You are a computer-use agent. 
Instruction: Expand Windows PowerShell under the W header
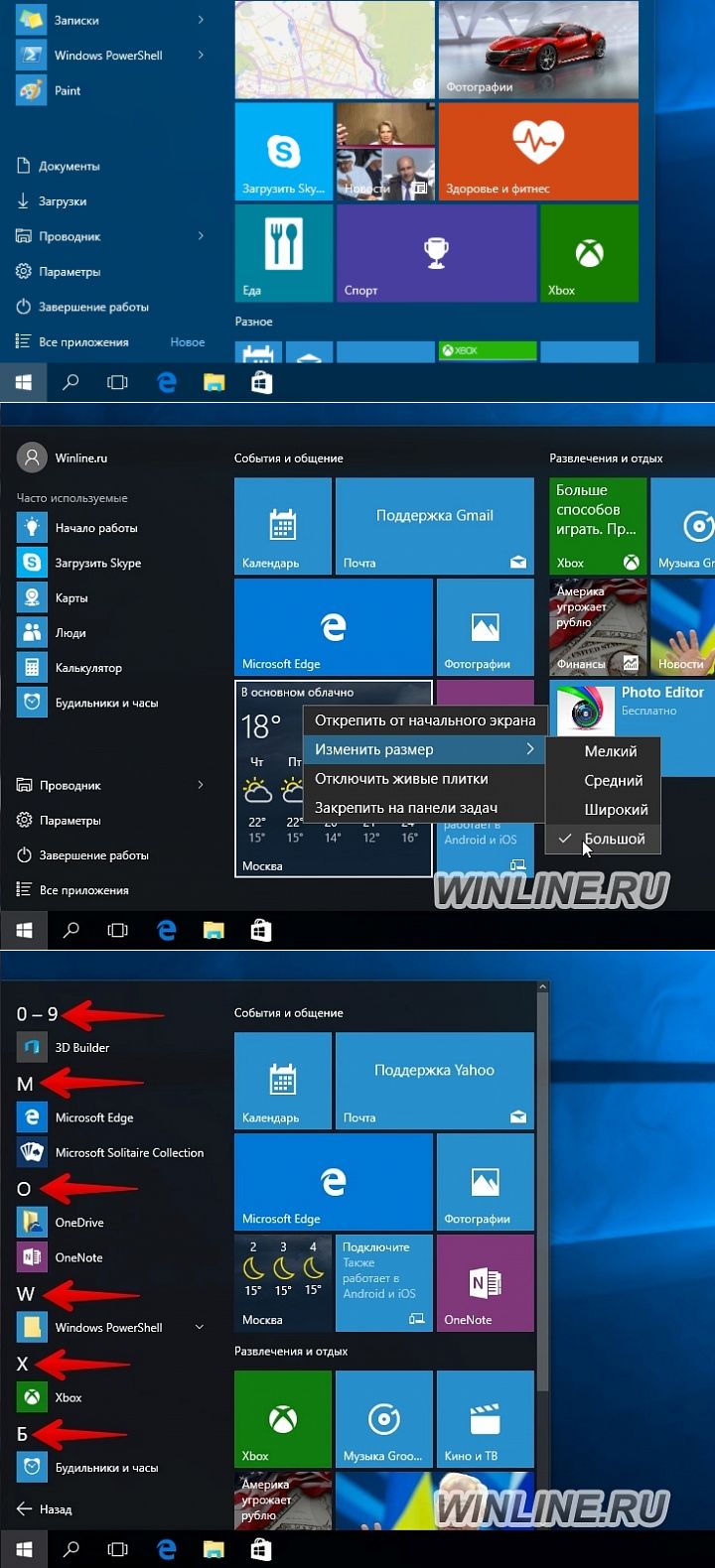pyautogui.click(x=200, y=1328)
